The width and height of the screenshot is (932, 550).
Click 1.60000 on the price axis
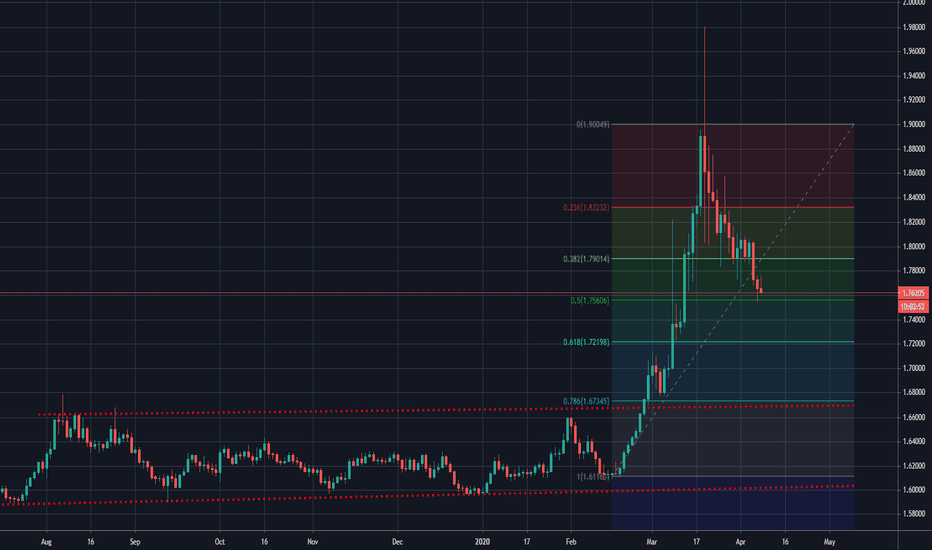click(x=914, y=490)
